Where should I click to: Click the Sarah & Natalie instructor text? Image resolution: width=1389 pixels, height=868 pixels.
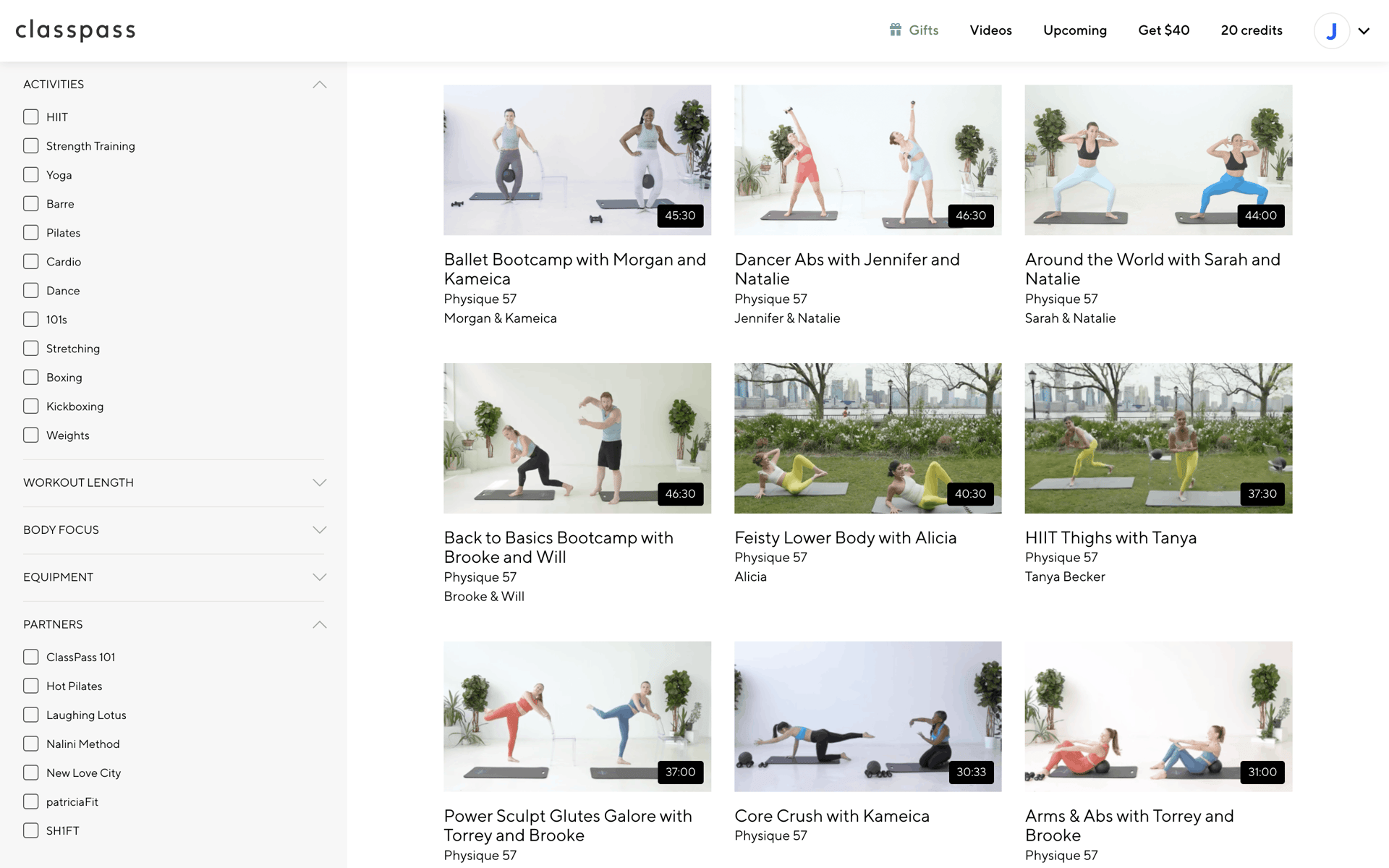click(1070, 318)
